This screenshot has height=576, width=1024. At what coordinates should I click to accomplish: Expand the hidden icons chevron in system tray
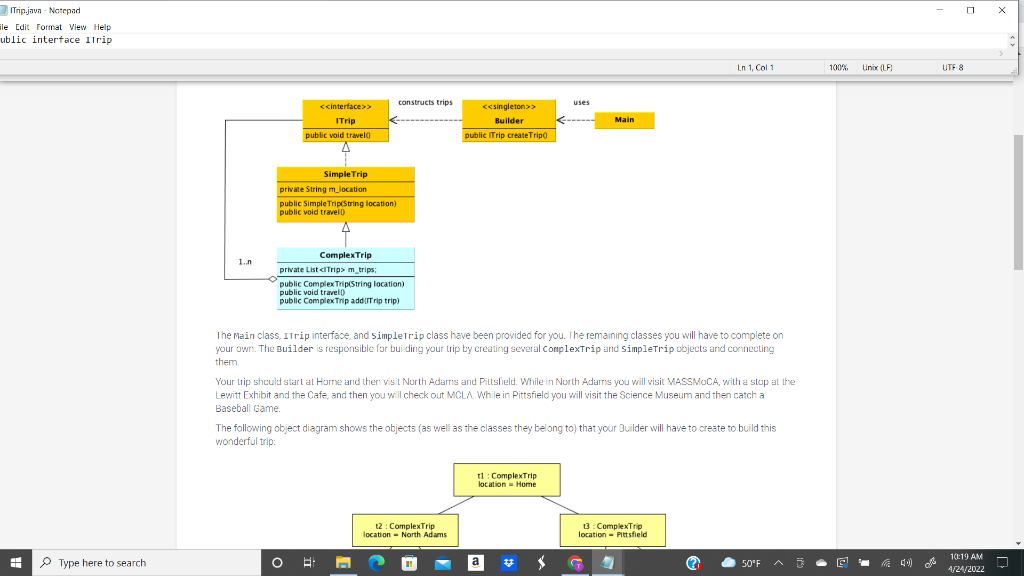[778, 563]
